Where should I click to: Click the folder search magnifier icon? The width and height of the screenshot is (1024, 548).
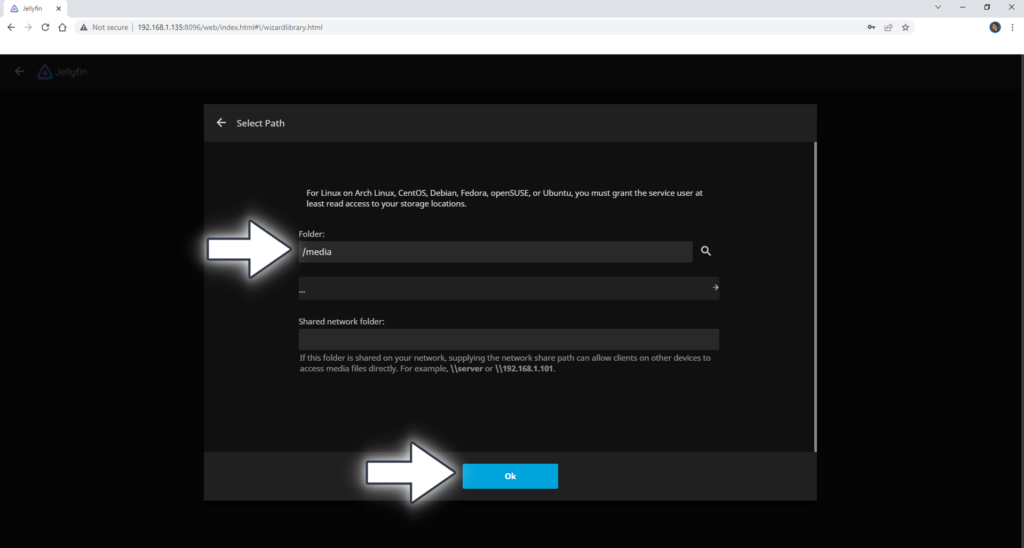[706, 251]
